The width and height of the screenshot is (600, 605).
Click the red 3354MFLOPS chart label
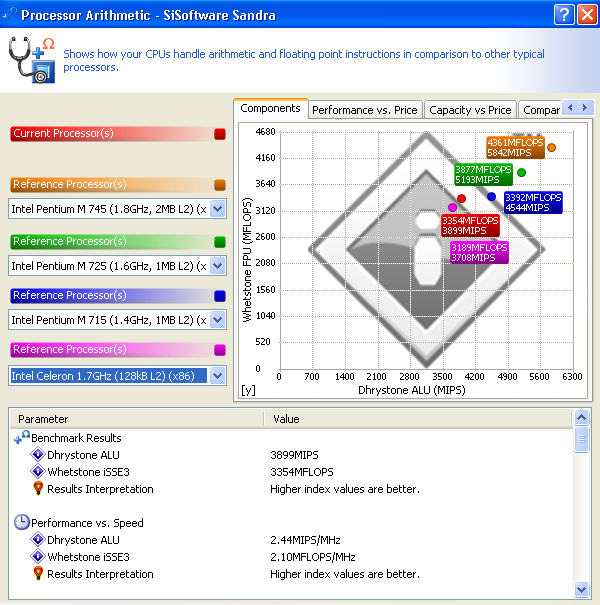(470, 225)
